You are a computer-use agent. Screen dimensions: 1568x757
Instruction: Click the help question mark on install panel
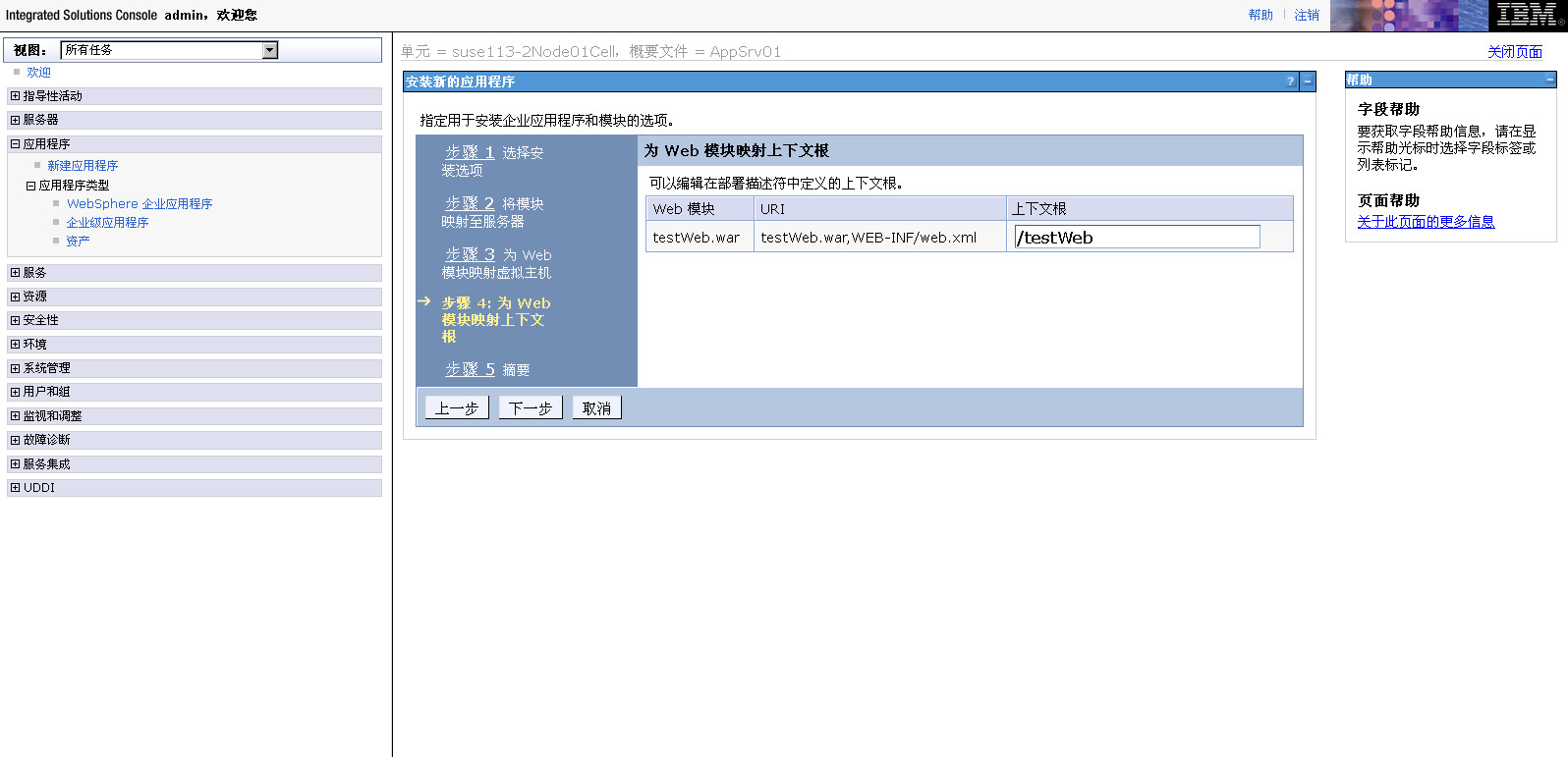[1290, 81]
